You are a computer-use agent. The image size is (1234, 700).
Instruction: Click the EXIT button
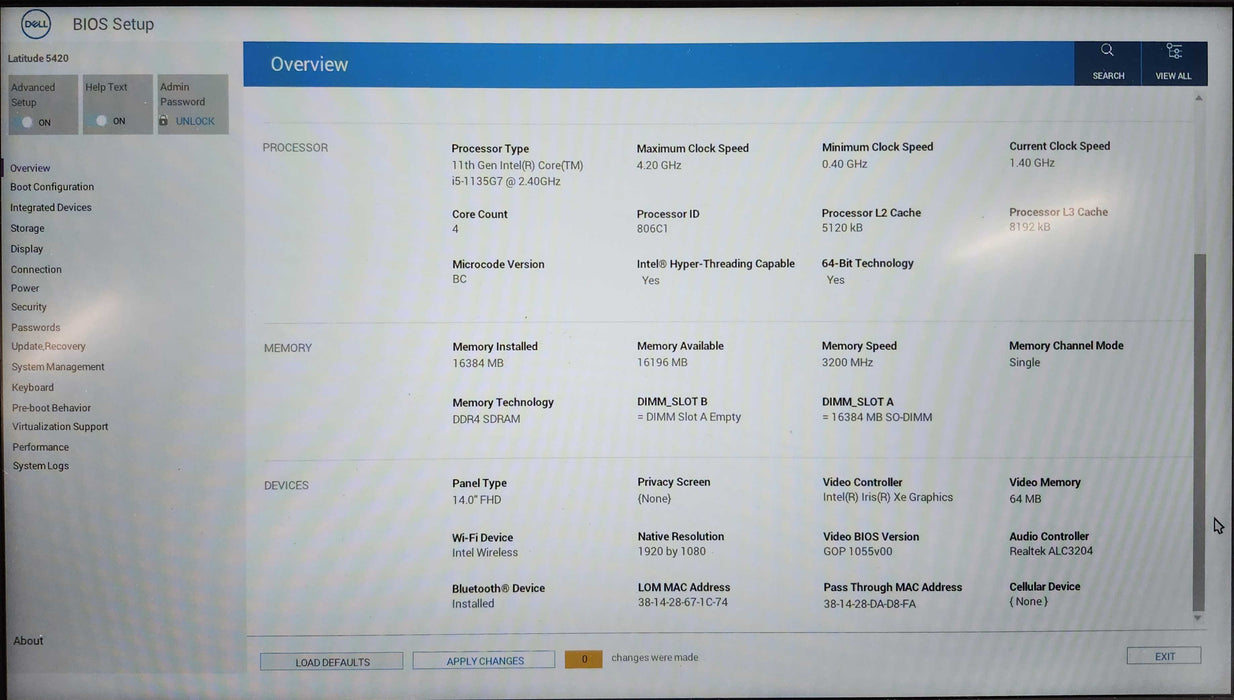[x=1162, y=655]
